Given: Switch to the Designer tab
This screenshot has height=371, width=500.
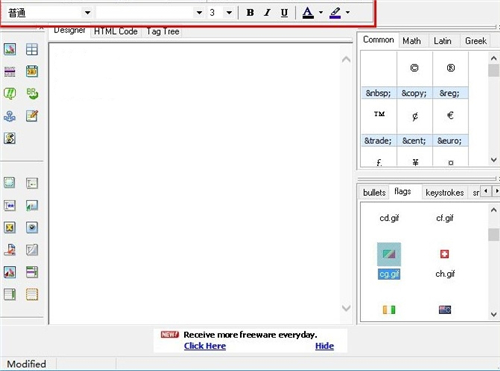Looking at the screenshot, I should tap(69, 30).
